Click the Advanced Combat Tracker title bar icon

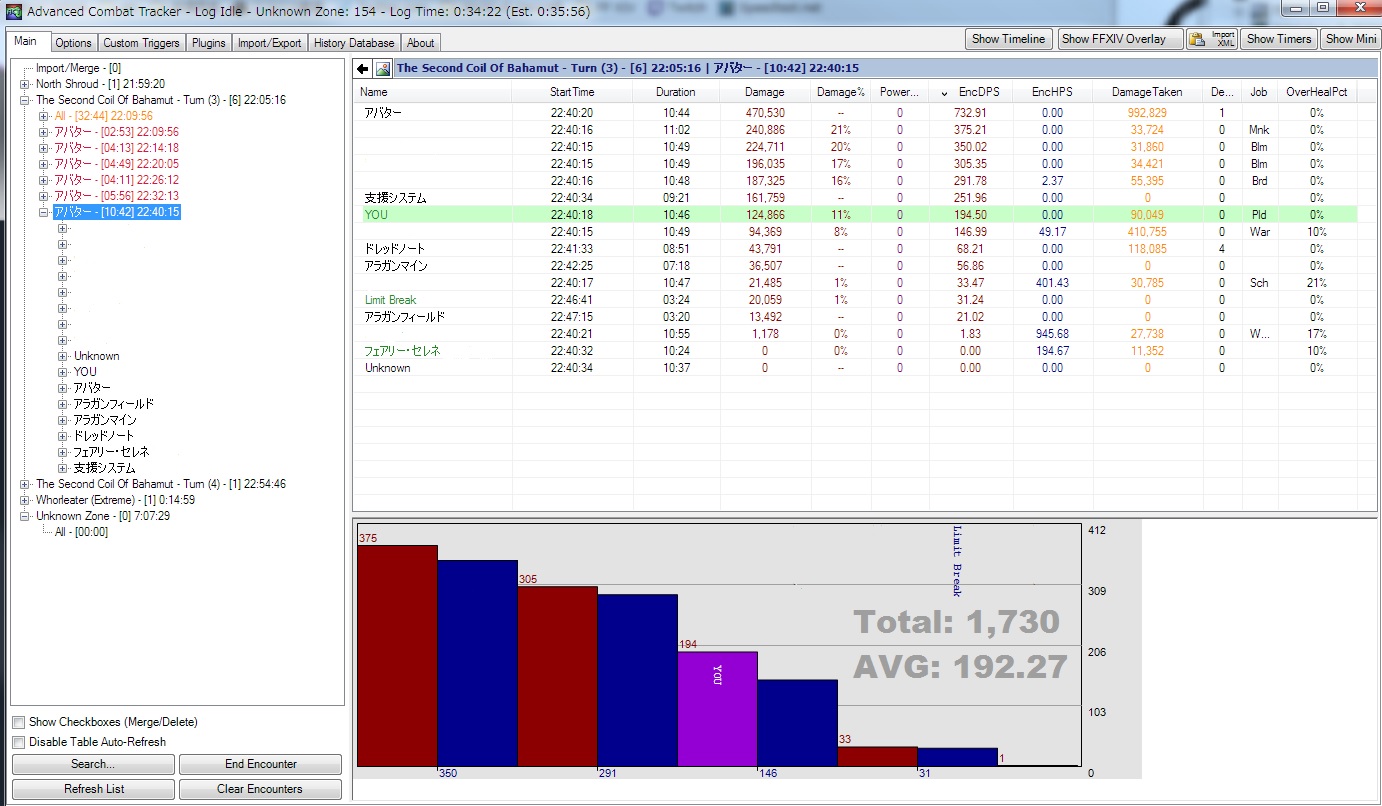point(14,12)
